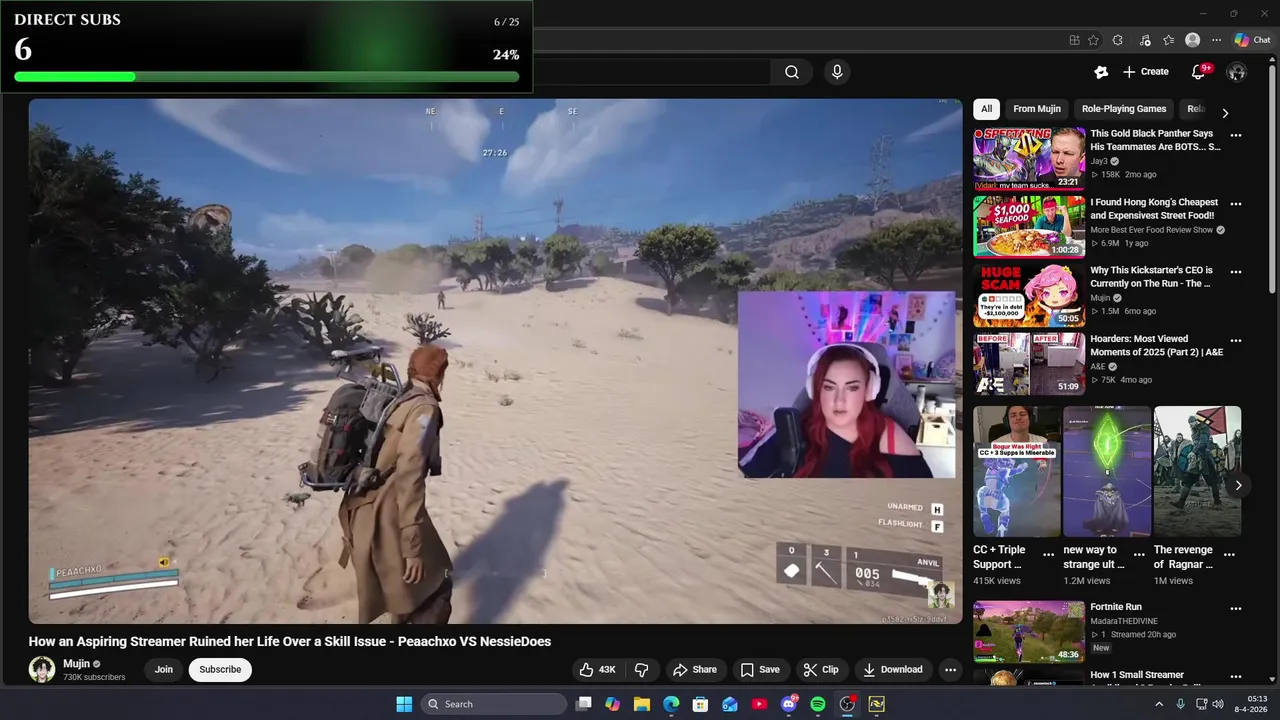Click the YouTube search input field
Screen dimensions: 1280x720
(x=650, y=72)
